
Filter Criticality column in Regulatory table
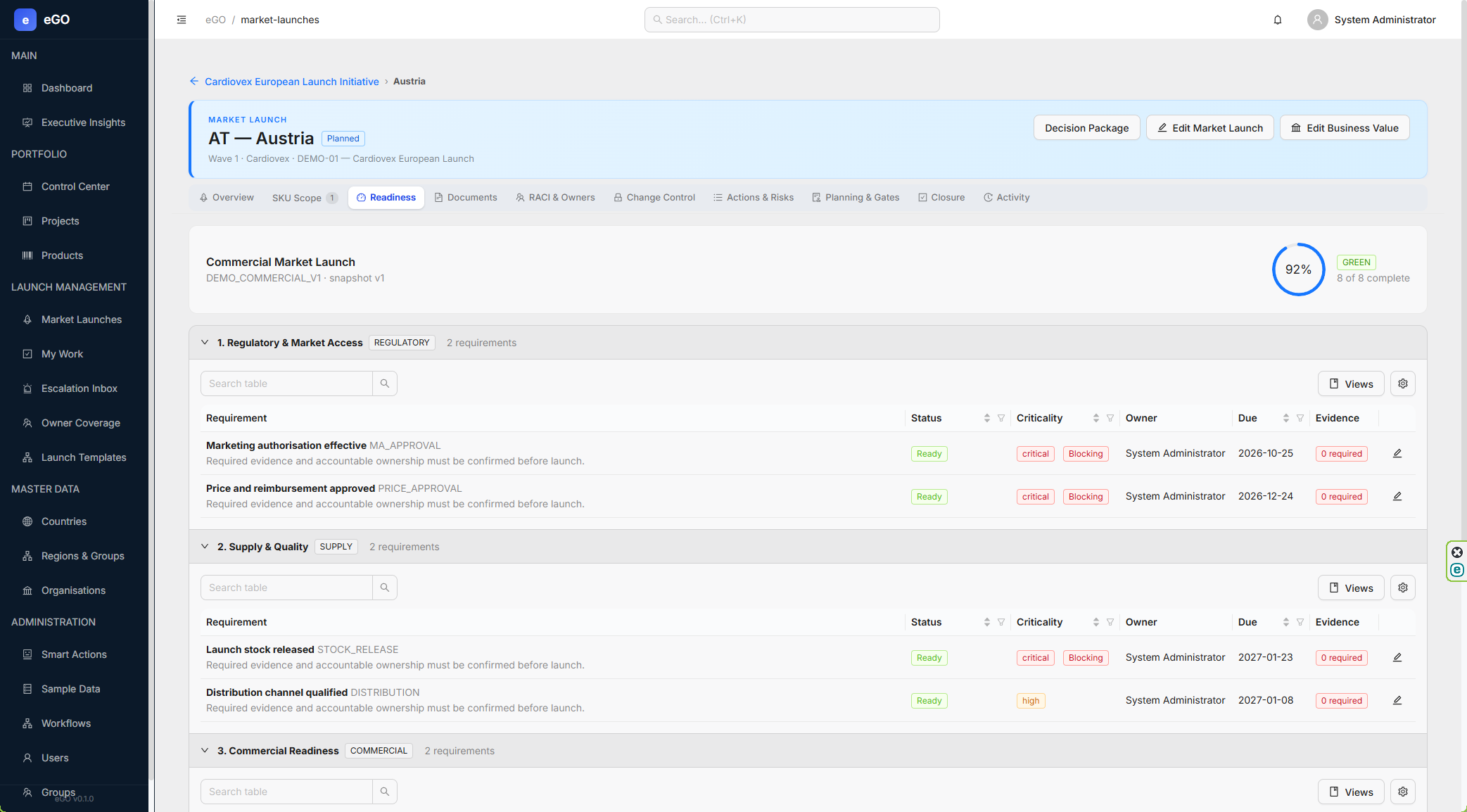pos(1110,418)
